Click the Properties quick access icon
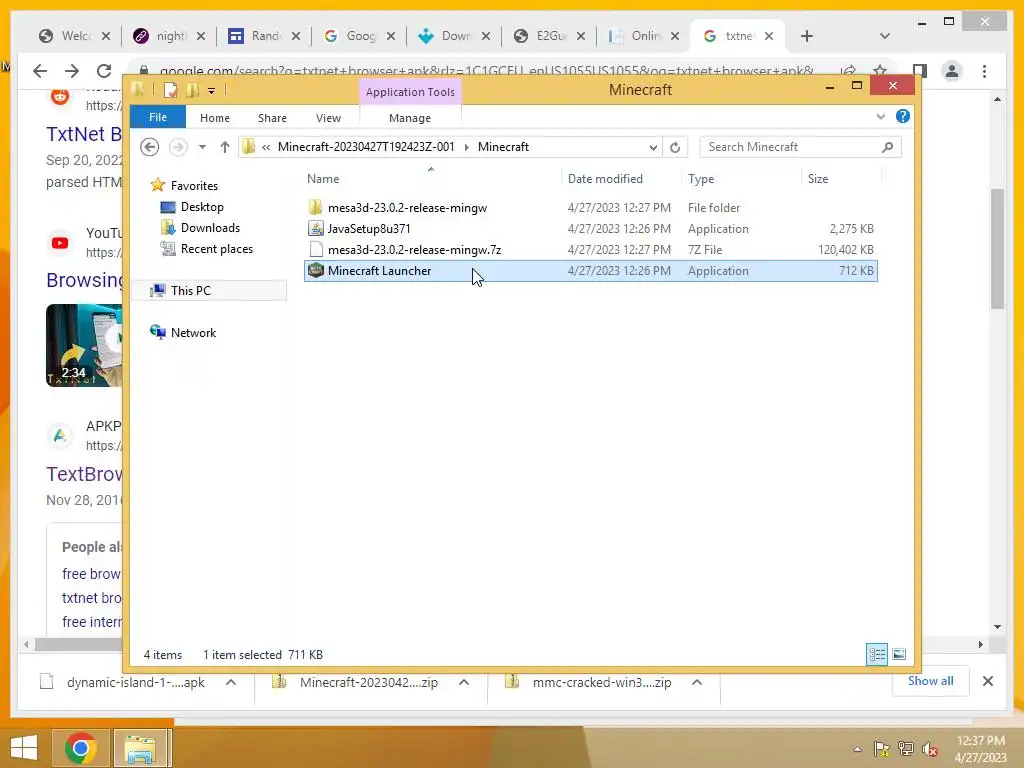The image size is (1024, 768). [170, 90]
